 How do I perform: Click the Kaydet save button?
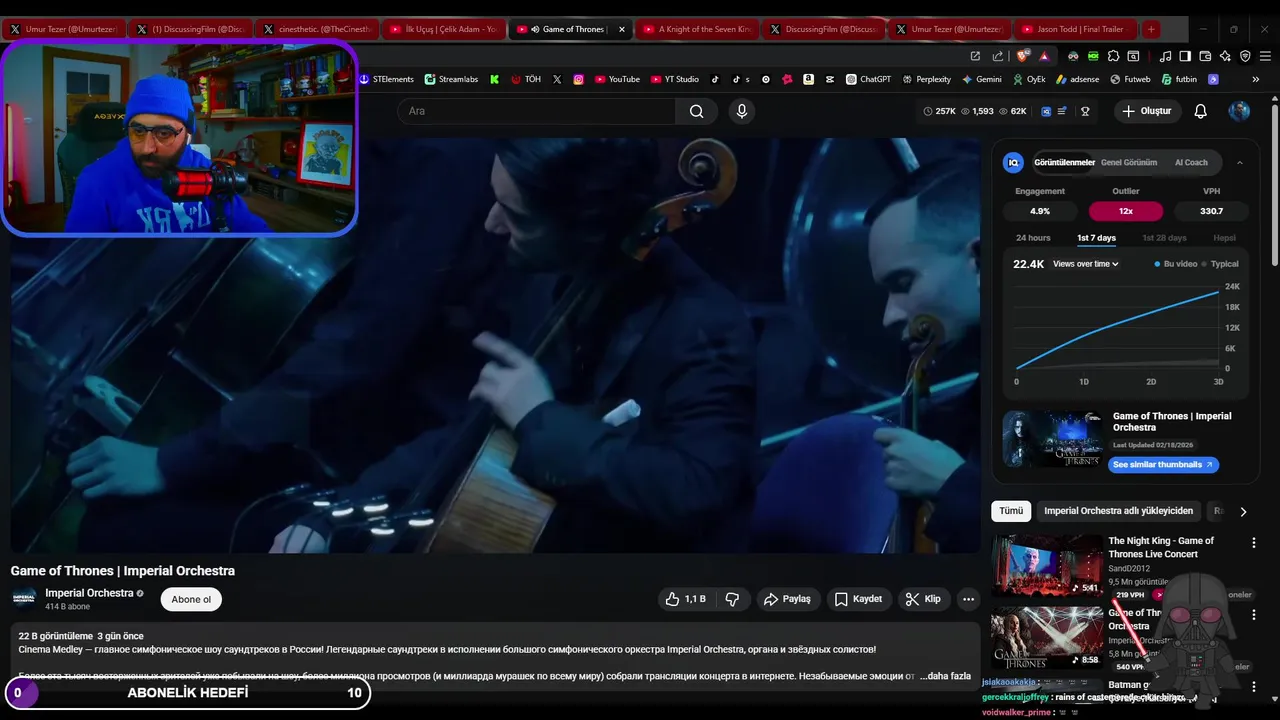[858, 599]
